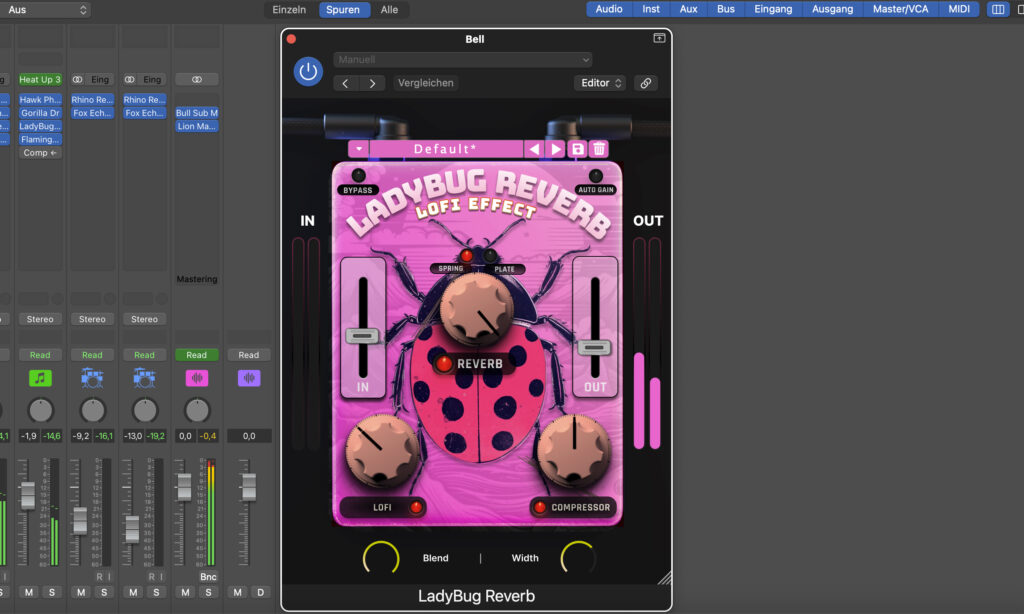Go to previous preset with left chevron
The width and height of the screenshot is (1024, 614).
345,83
